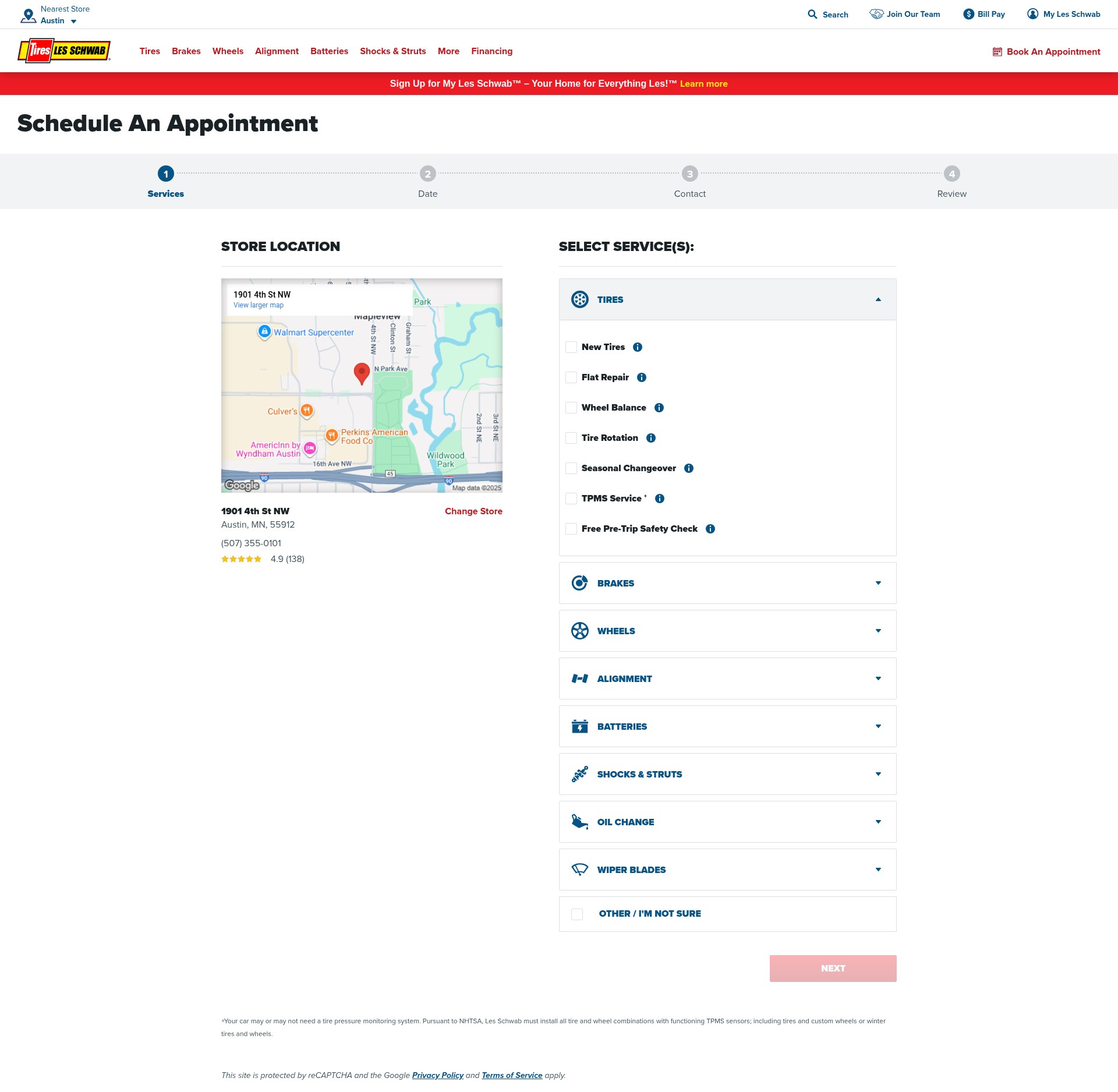This screenshot has width=1118, height=1092.
Task: Click the Wheels section rim icon
Action: point(579,631)
